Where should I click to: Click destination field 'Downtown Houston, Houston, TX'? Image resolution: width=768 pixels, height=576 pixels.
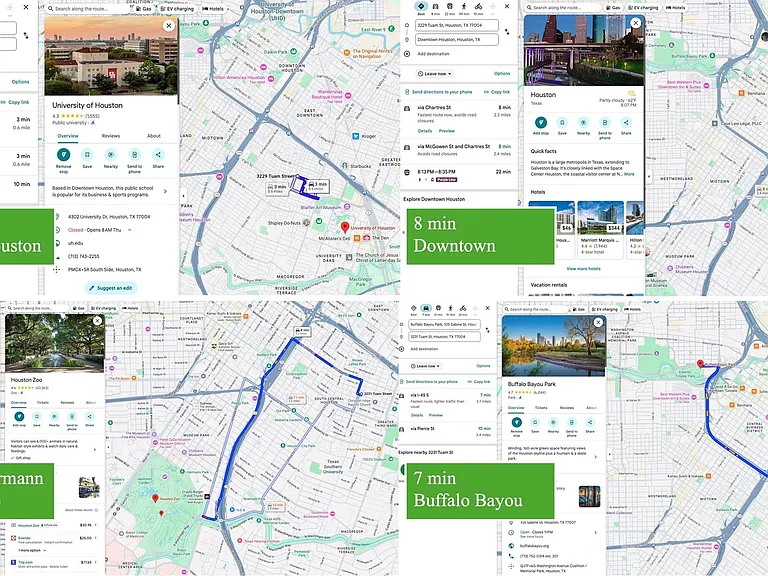tap(456, 40)
